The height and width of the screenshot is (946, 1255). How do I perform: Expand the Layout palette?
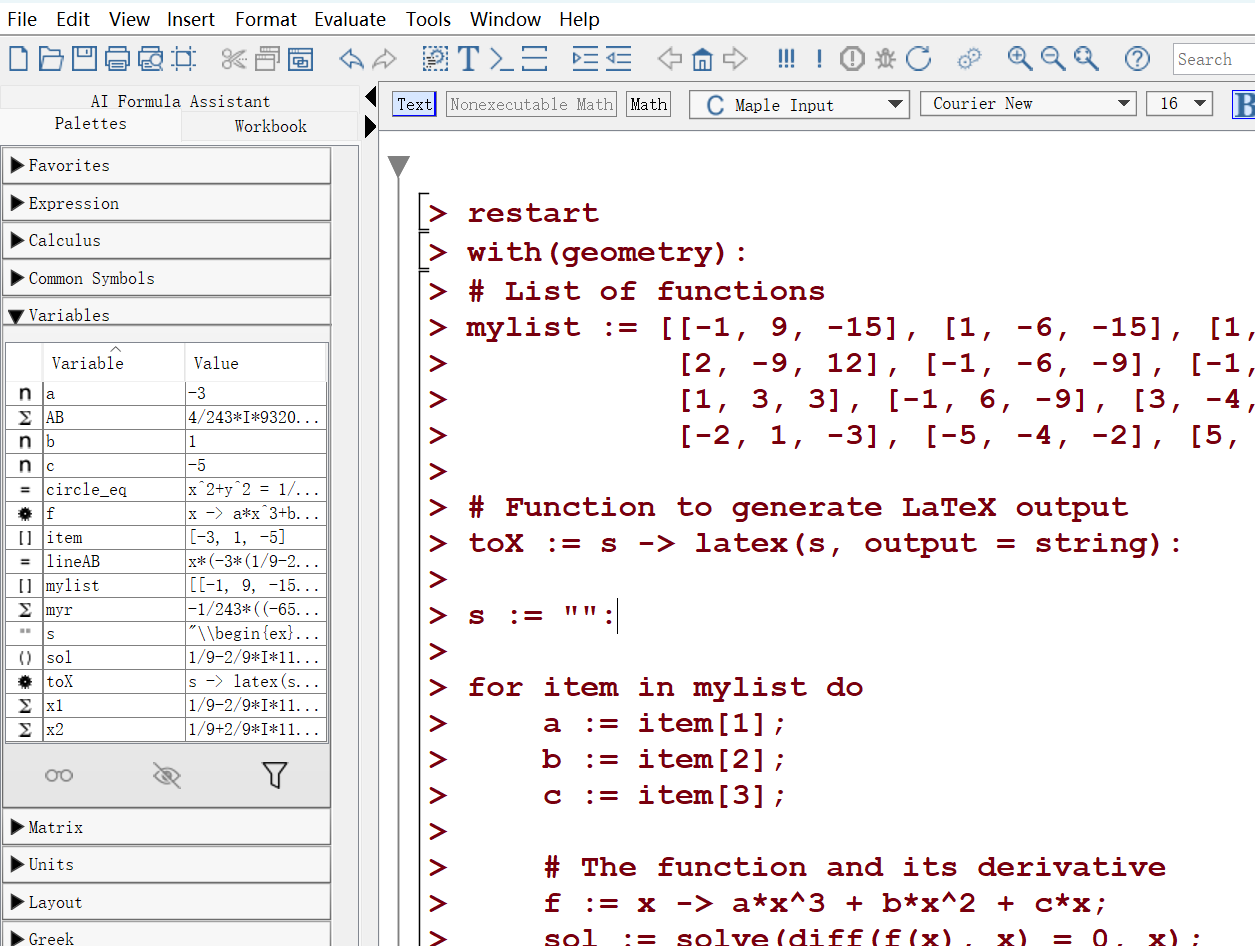(167, 902)
